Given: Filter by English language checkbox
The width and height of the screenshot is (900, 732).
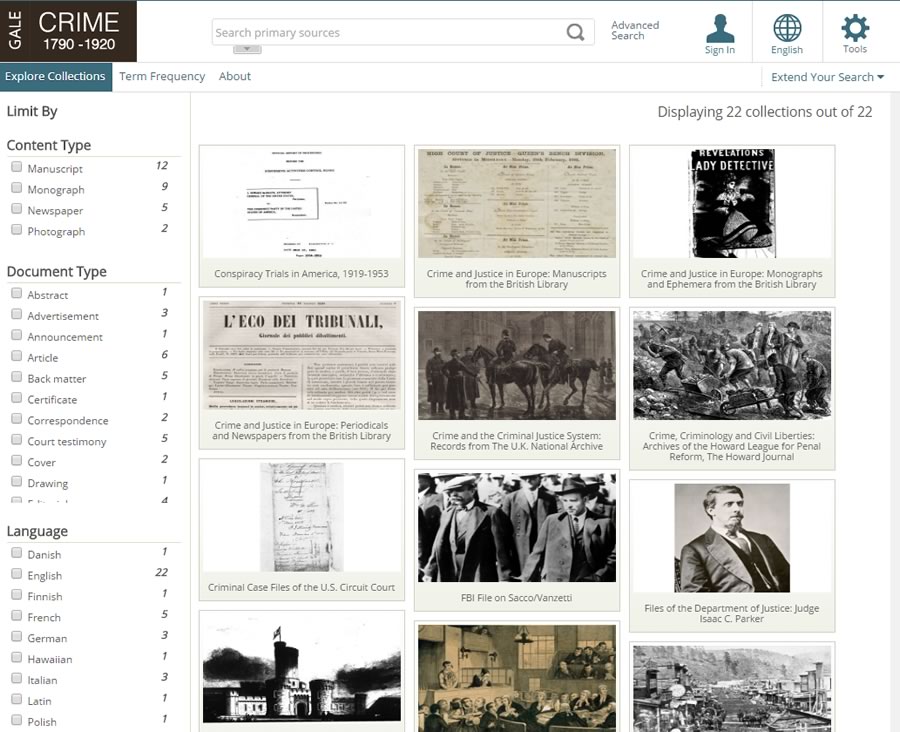Looking at the screenshot, I should [17, 574].
